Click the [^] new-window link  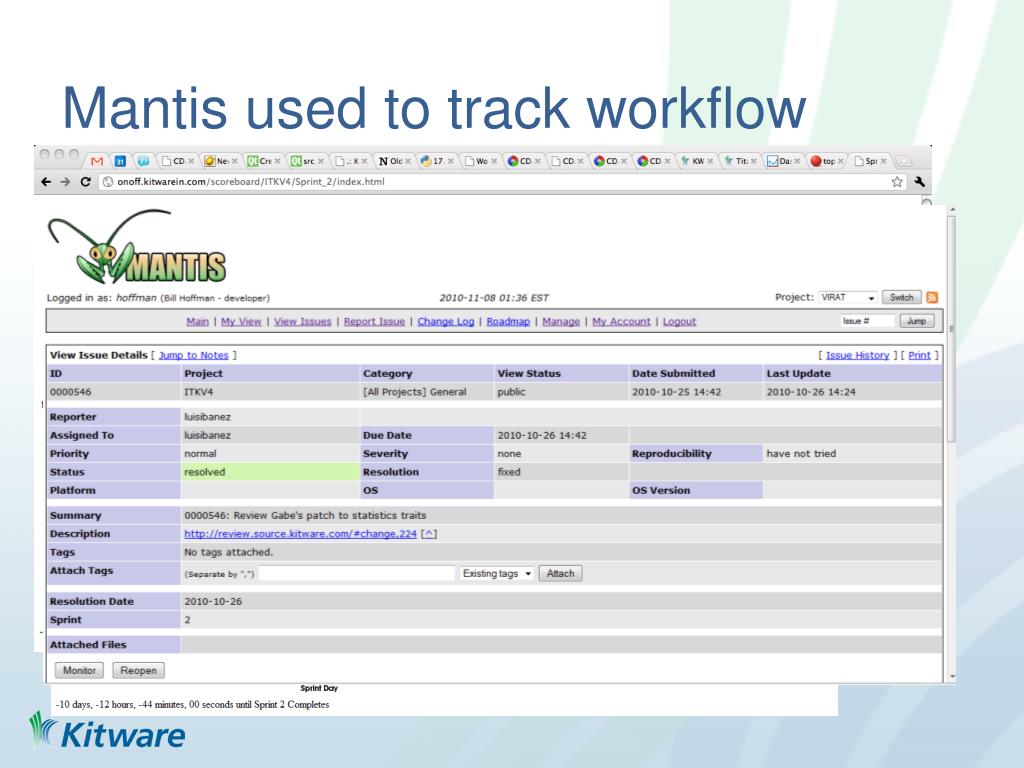[x=429, y=534]
